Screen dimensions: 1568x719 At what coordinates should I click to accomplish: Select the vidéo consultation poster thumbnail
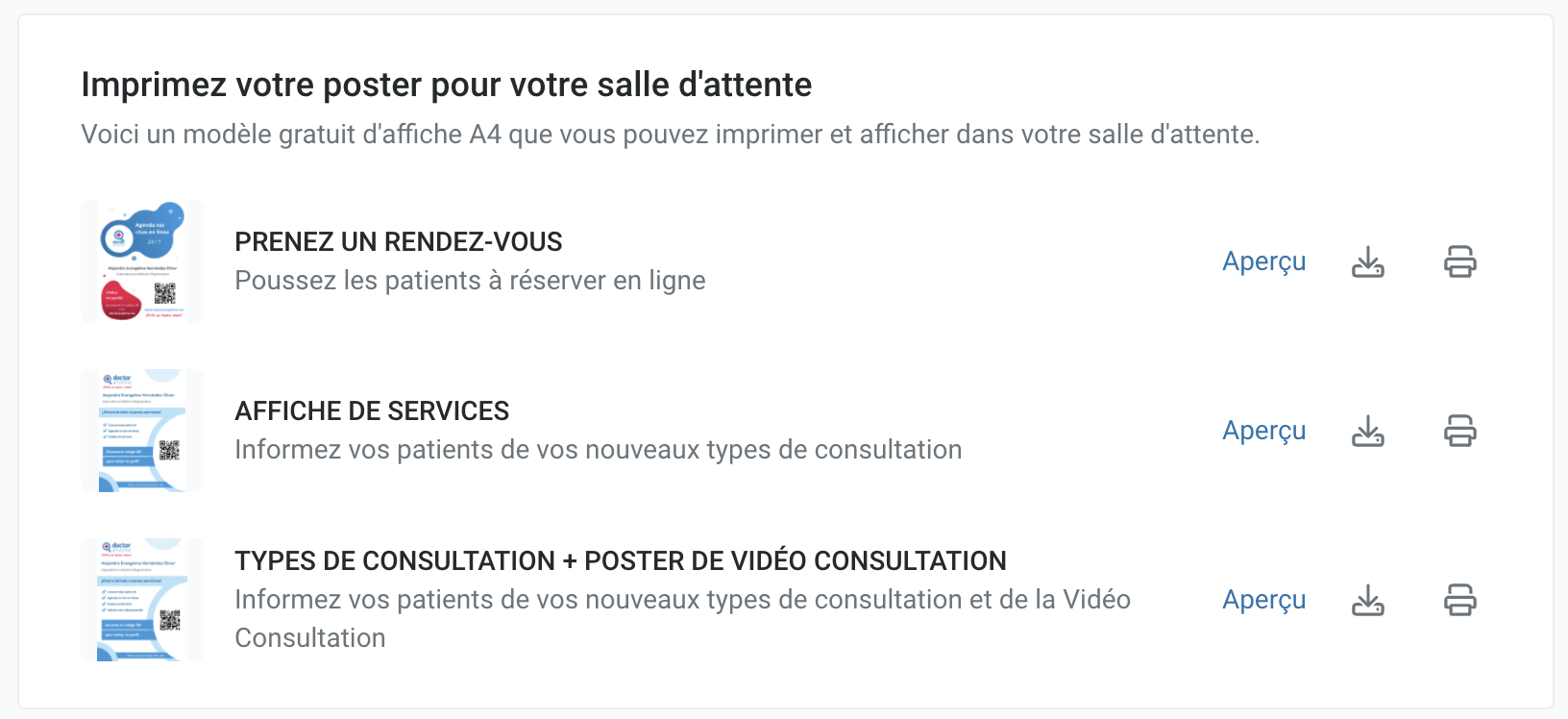(x=142, y=600)
